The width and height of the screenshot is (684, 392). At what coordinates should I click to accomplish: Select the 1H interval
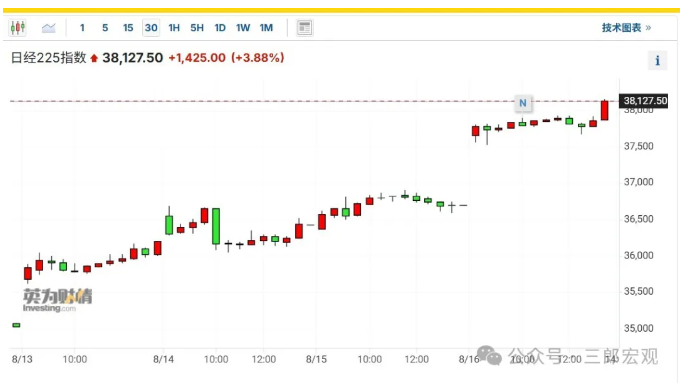(174, 28)
